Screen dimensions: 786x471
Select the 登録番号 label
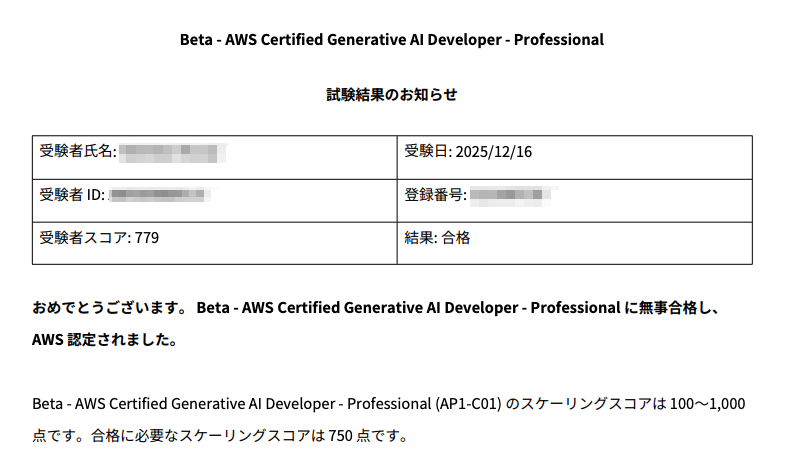(434, 195)
